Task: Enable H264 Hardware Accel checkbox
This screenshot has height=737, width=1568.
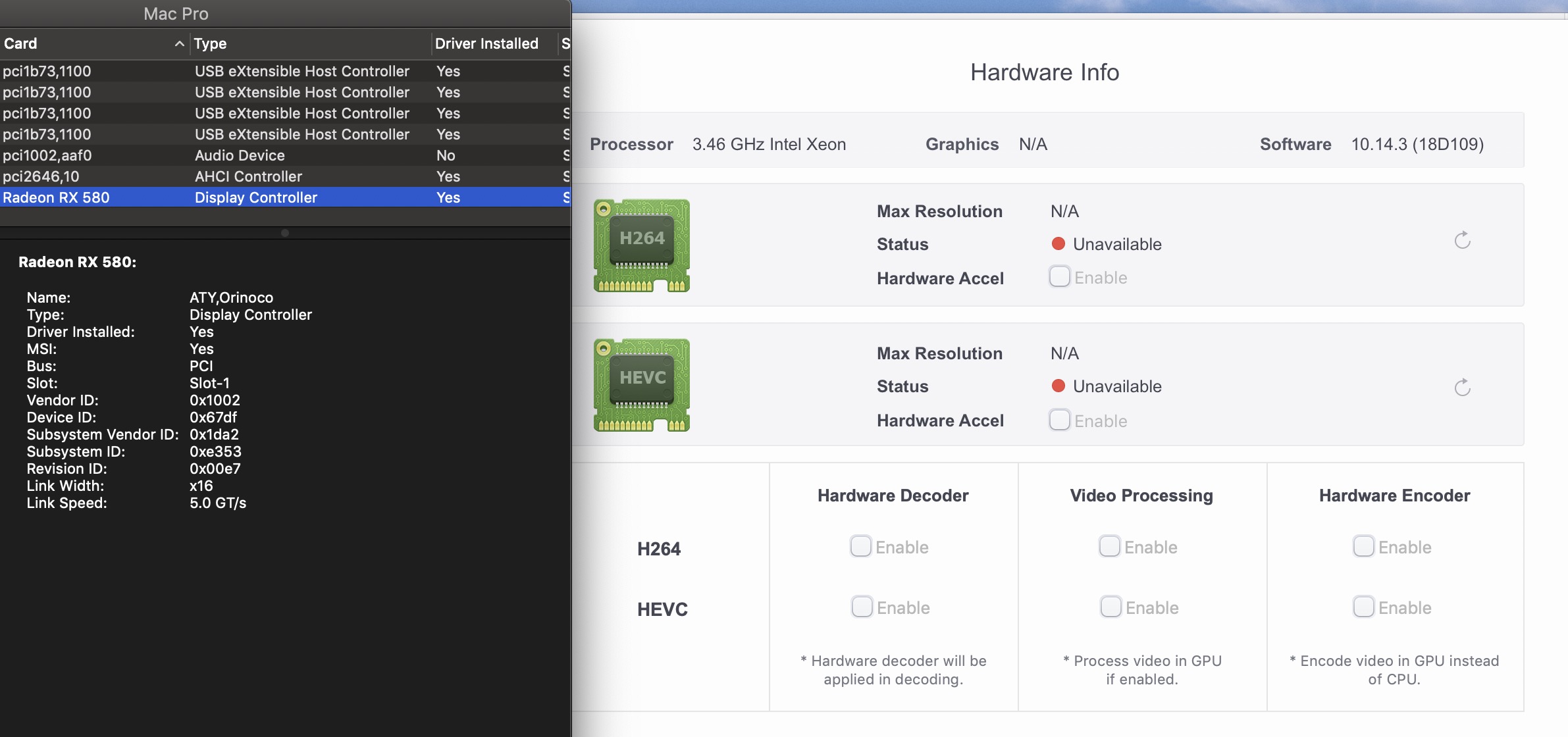Action: coord(1059,277)
